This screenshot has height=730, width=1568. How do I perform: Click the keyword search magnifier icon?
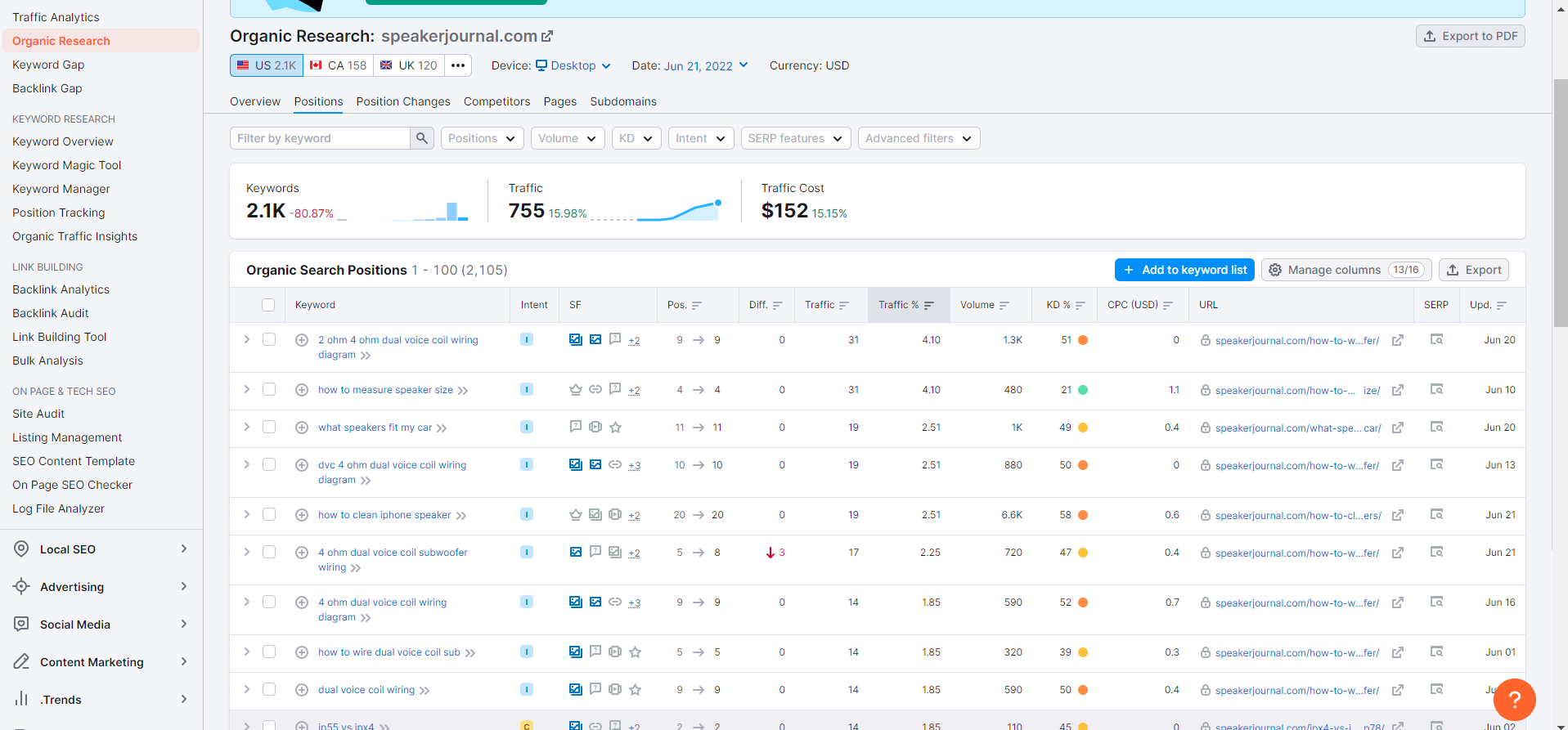pyautogui.click(x=421, y=138)
